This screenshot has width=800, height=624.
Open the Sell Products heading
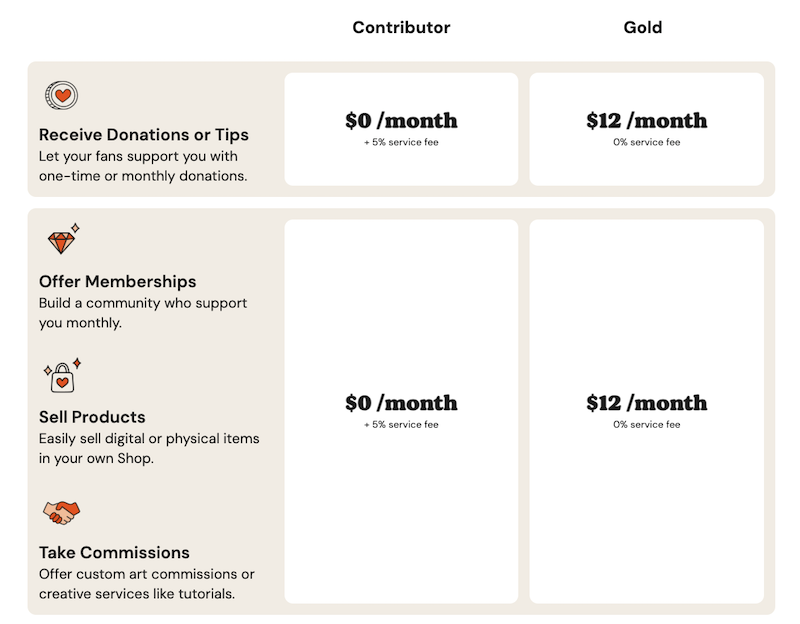pyautogui.click(x=92, y=417)
